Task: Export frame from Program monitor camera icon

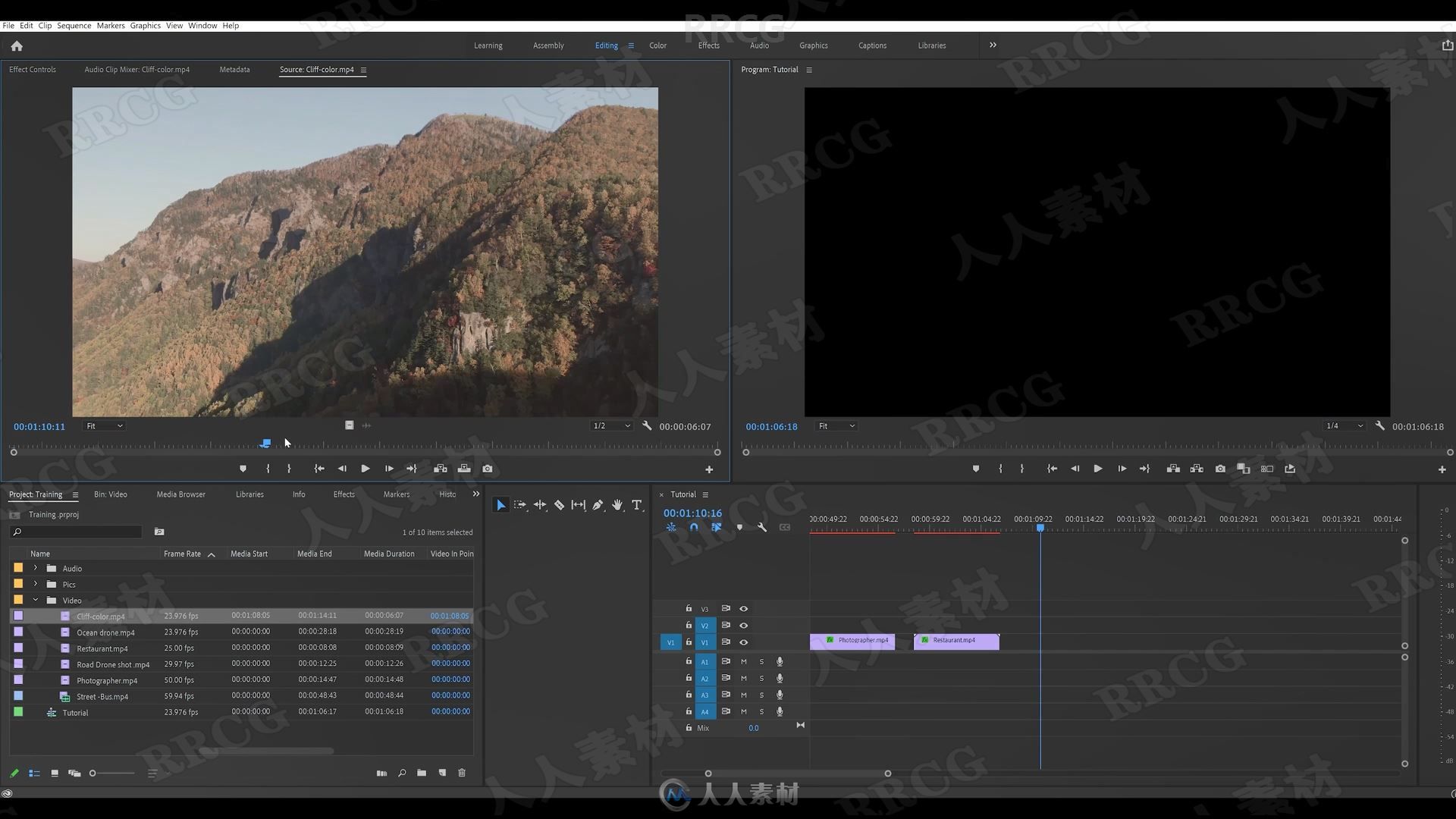Action: (x=1220, y=469)
